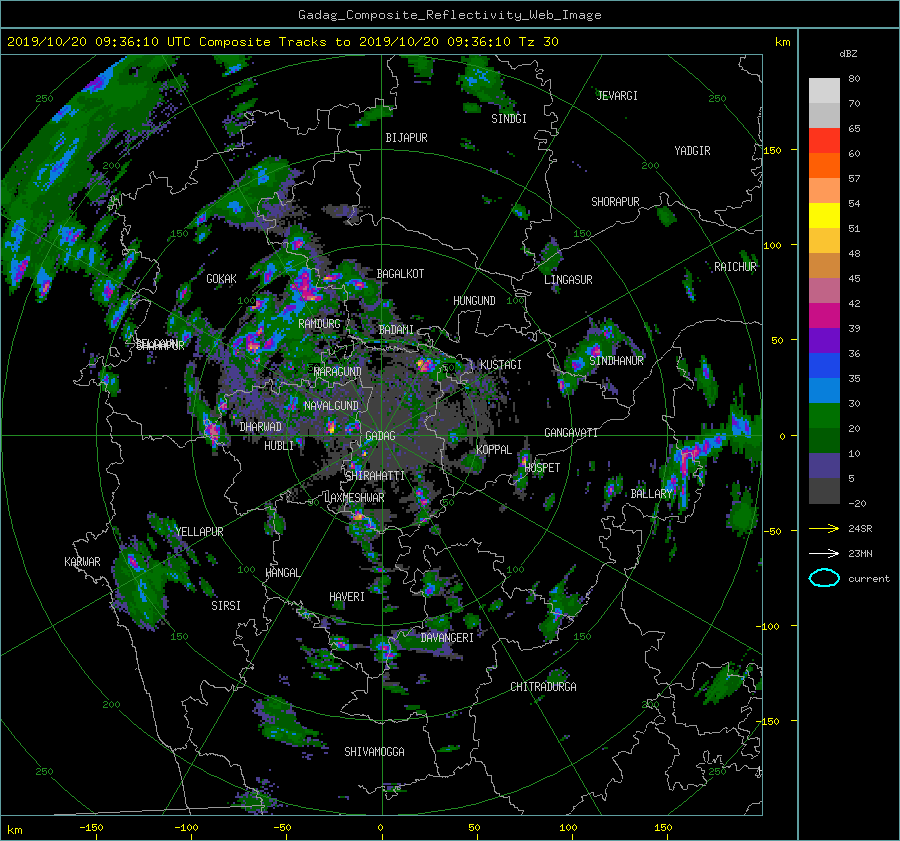Click the light blue 35 dBZ color swatch
This screenshot has height=841, width=900.
[824, 390]
